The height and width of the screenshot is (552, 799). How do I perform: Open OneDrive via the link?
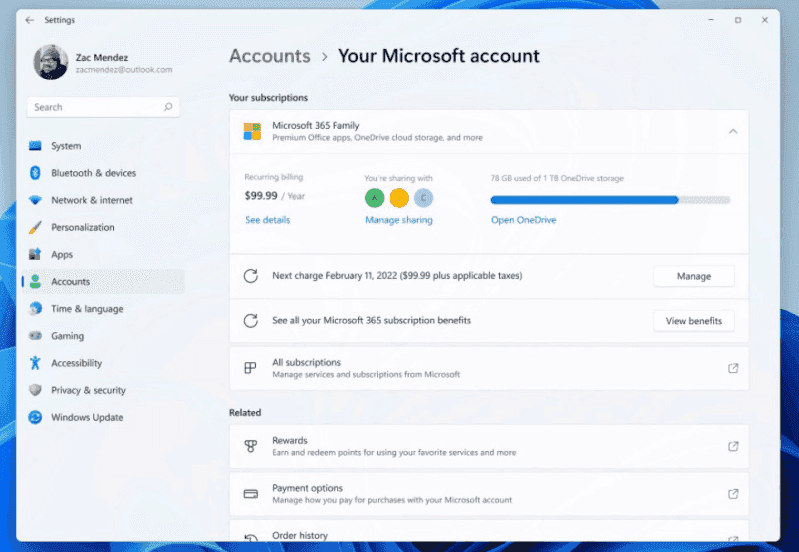pos(523,220)
